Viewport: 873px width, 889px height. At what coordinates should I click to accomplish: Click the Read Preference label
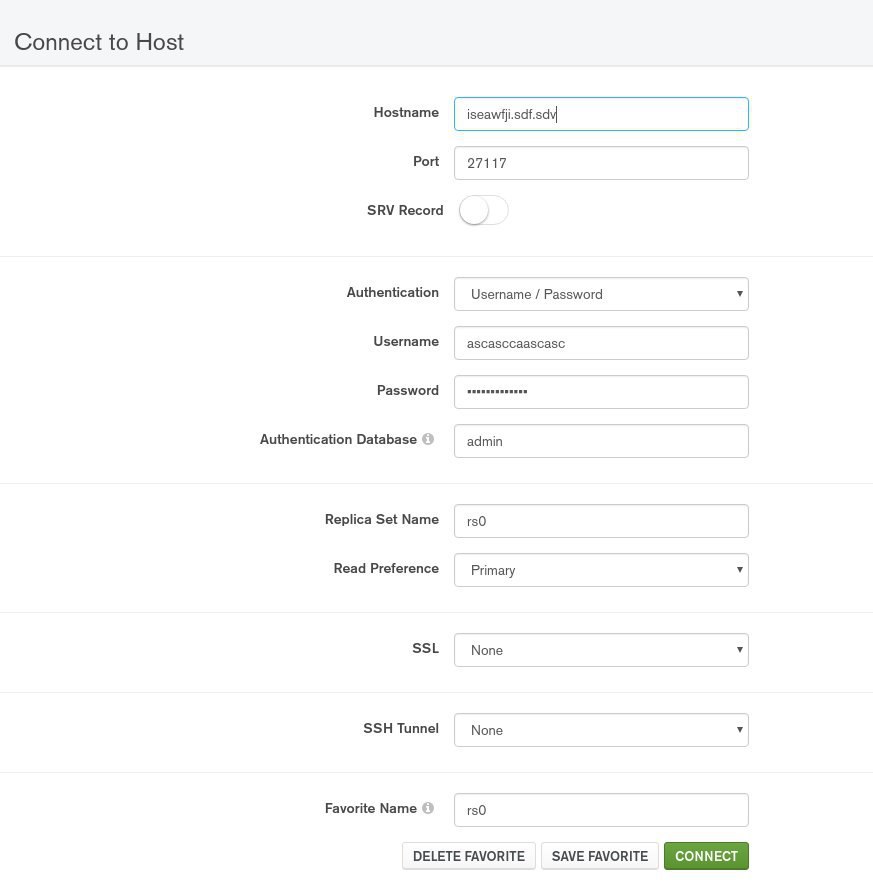click(x=386, y=568)
